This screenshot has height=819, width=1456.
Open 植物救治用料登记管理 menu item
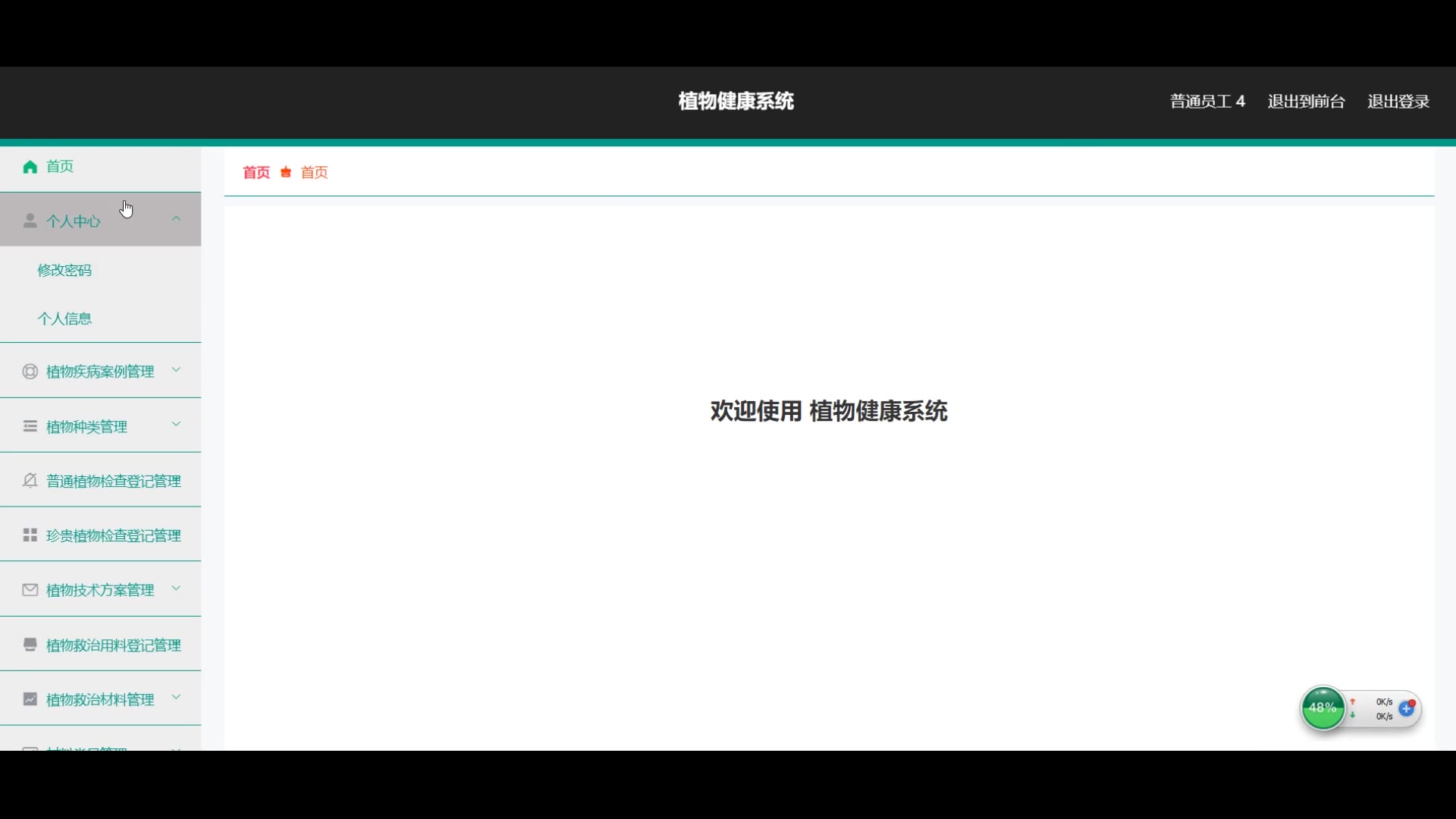[100, 645]
